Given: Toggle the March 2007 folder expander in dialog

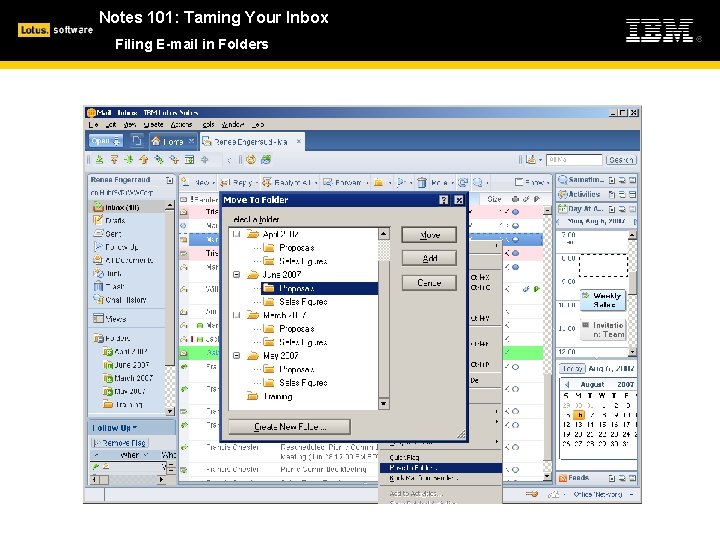Looking at the screenshot, I should click(236, 315).
